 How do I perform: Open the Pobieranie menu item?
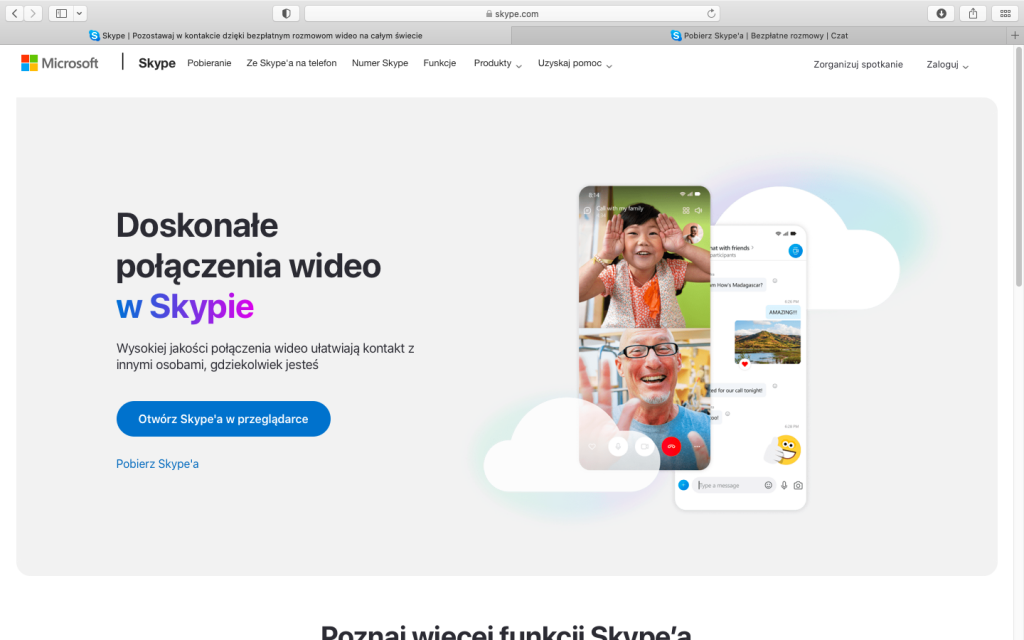[x=209, y=63]
